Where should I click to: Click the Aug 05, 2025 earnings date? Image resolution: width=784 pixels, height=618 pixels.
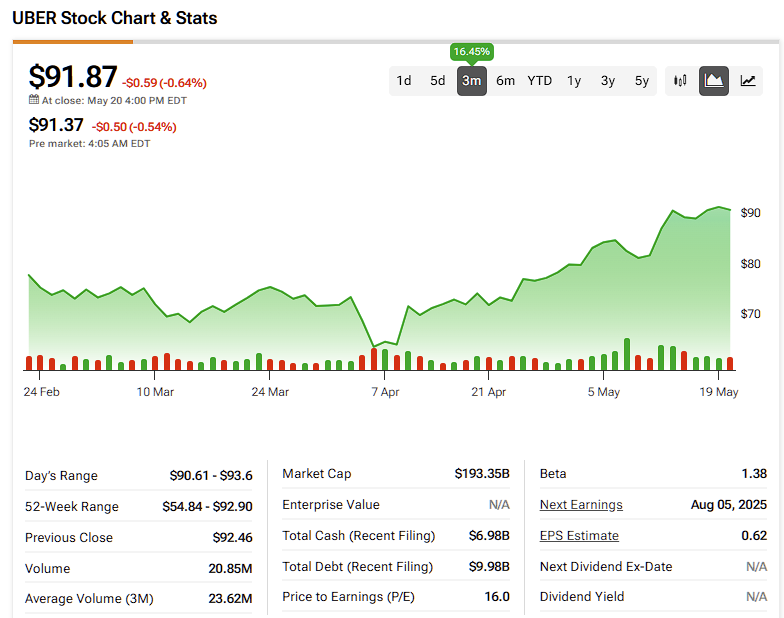pos(728,504)
